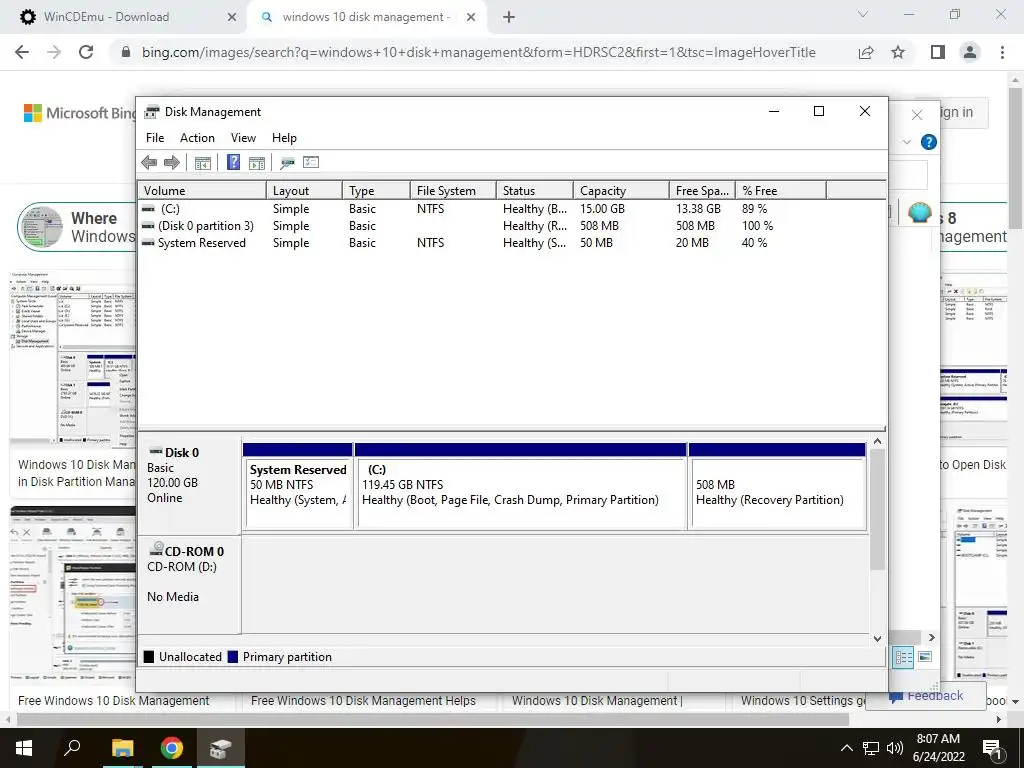Open taskbar Search magnifier
Viewport: 1024px width, 768px height.
tap(72, 748)
